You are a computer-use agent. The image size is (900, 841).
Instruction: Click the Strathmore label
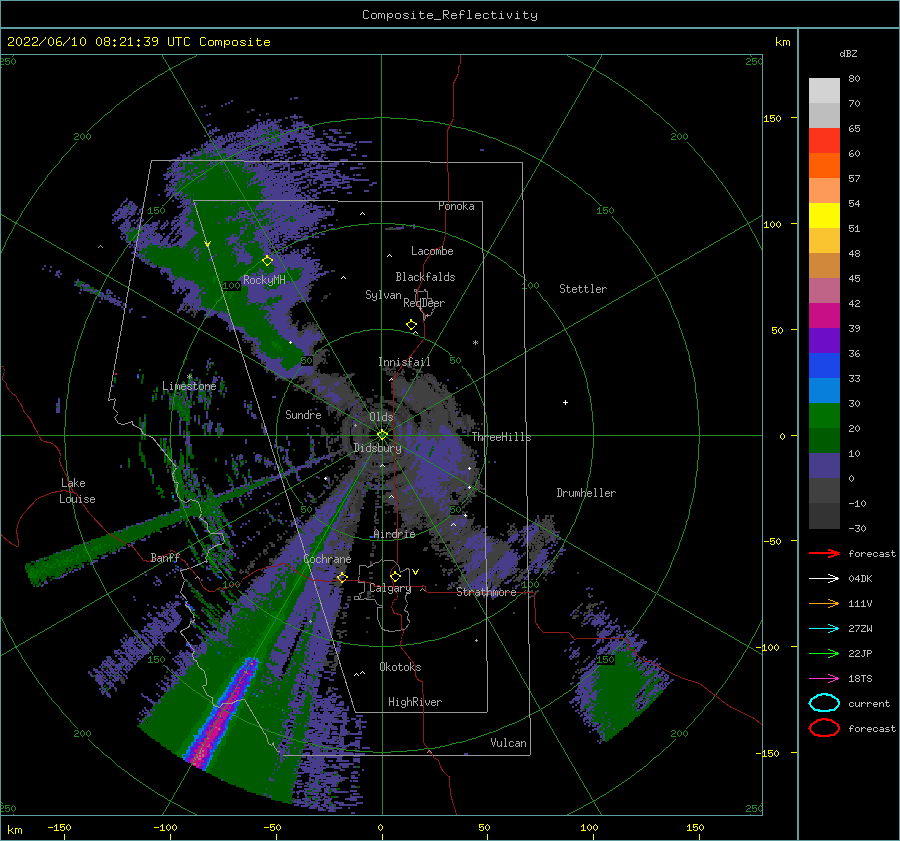486,592
